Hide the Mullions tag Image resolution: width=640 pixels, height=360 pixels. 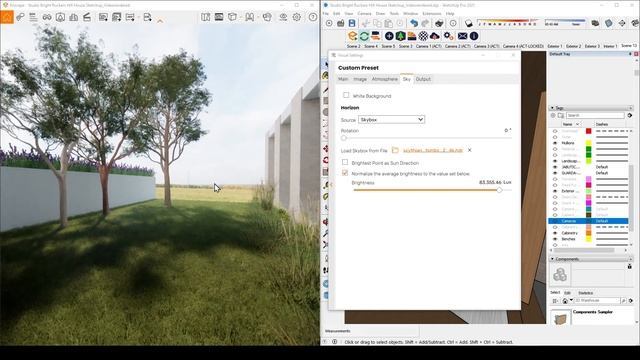[x=555, y=143]
